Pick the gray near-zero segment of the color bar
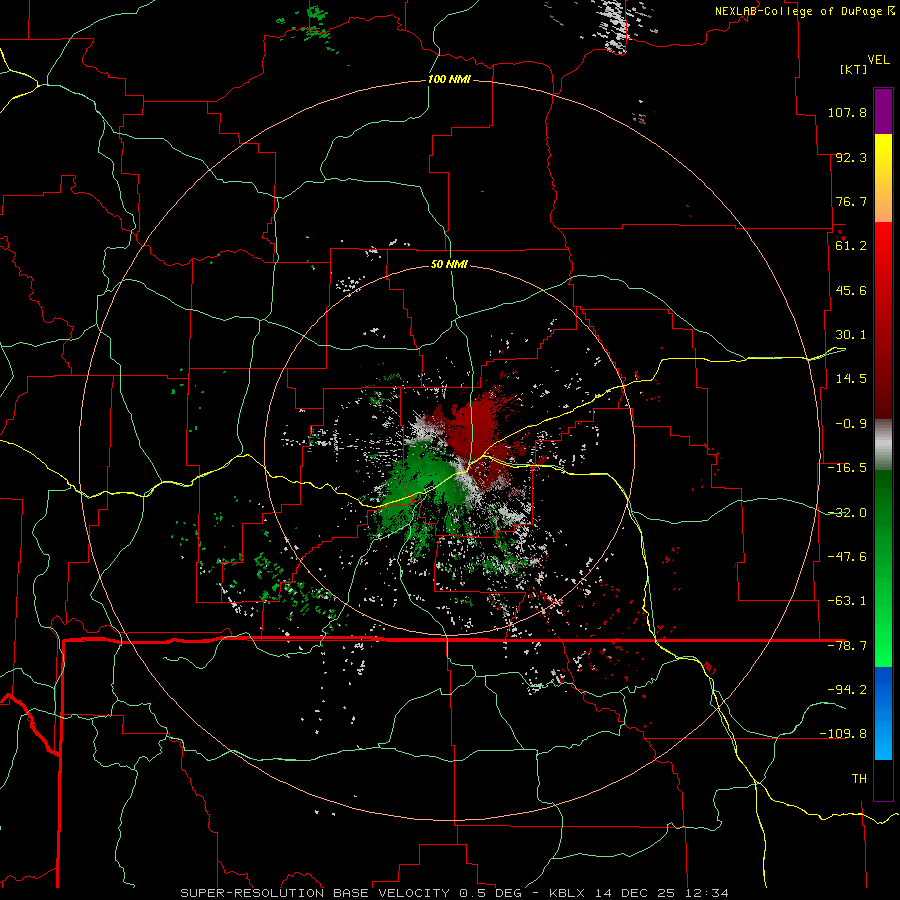The image size is (900, 900). point(883,445)
